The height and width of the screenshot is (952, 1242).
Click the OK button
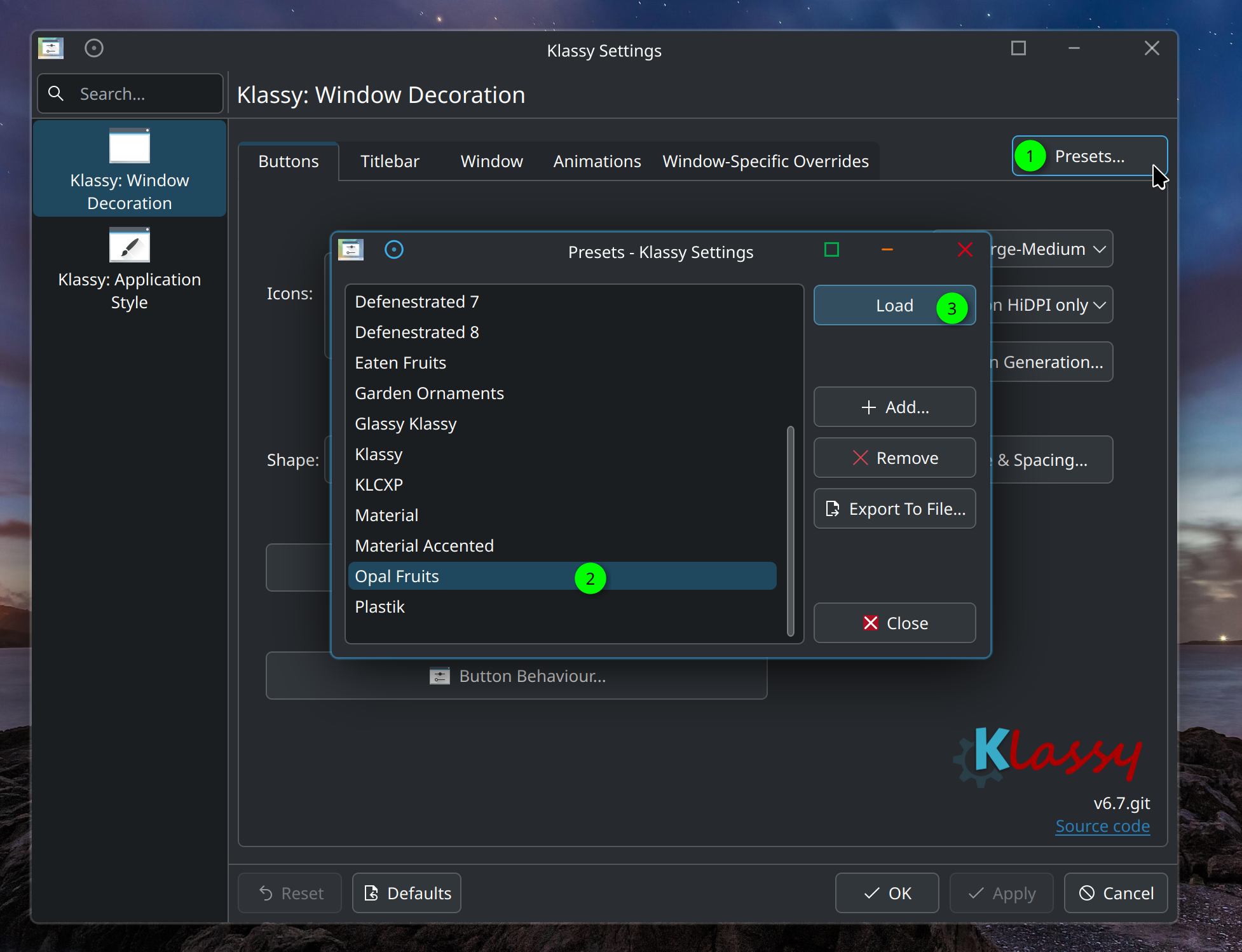[x=887, y=893]
